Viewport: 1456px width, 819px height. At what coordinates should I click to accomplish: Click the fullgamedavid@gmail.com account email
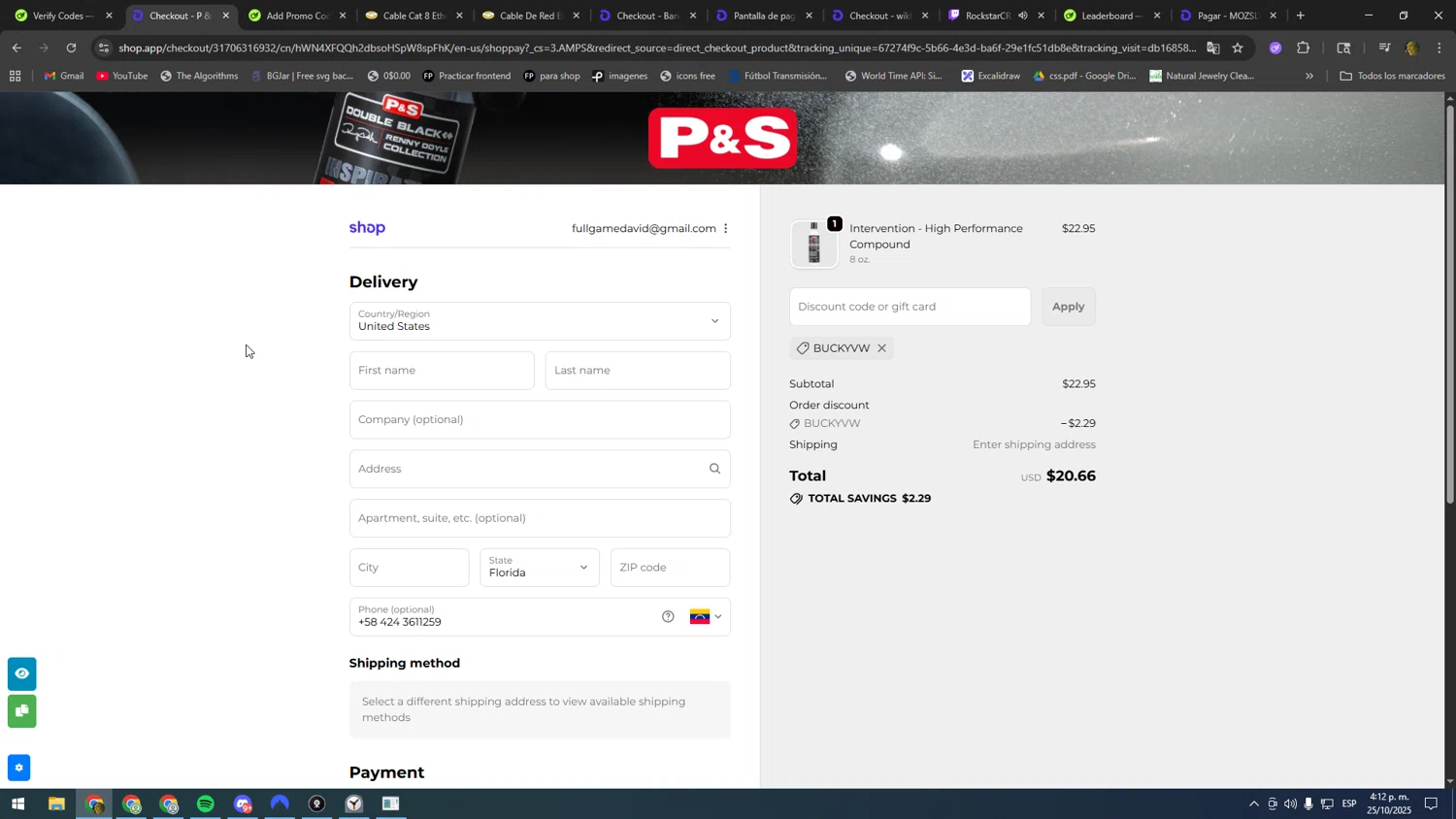coord(644,229)
